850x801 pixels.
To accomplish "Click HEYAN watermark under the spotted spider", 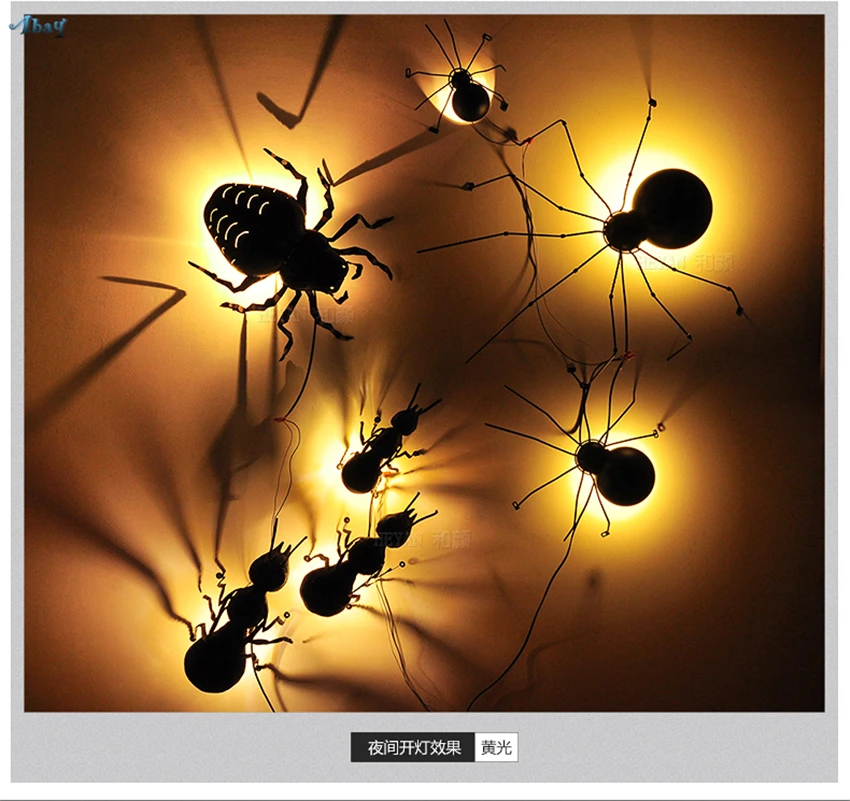I will [305, 314].
